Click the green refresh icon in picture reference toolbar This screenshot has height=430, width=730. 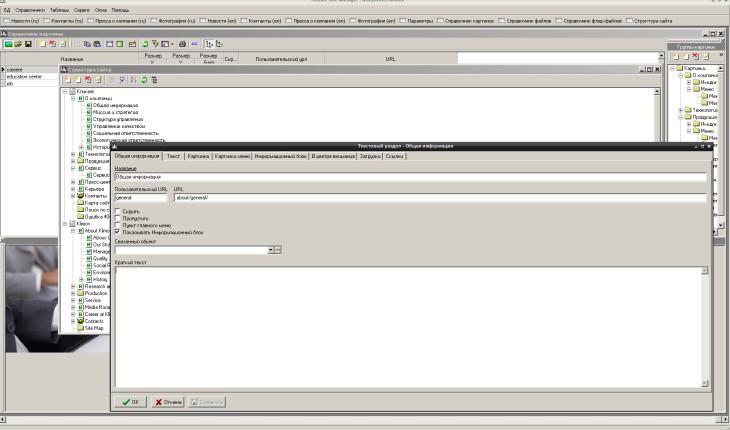145,44
